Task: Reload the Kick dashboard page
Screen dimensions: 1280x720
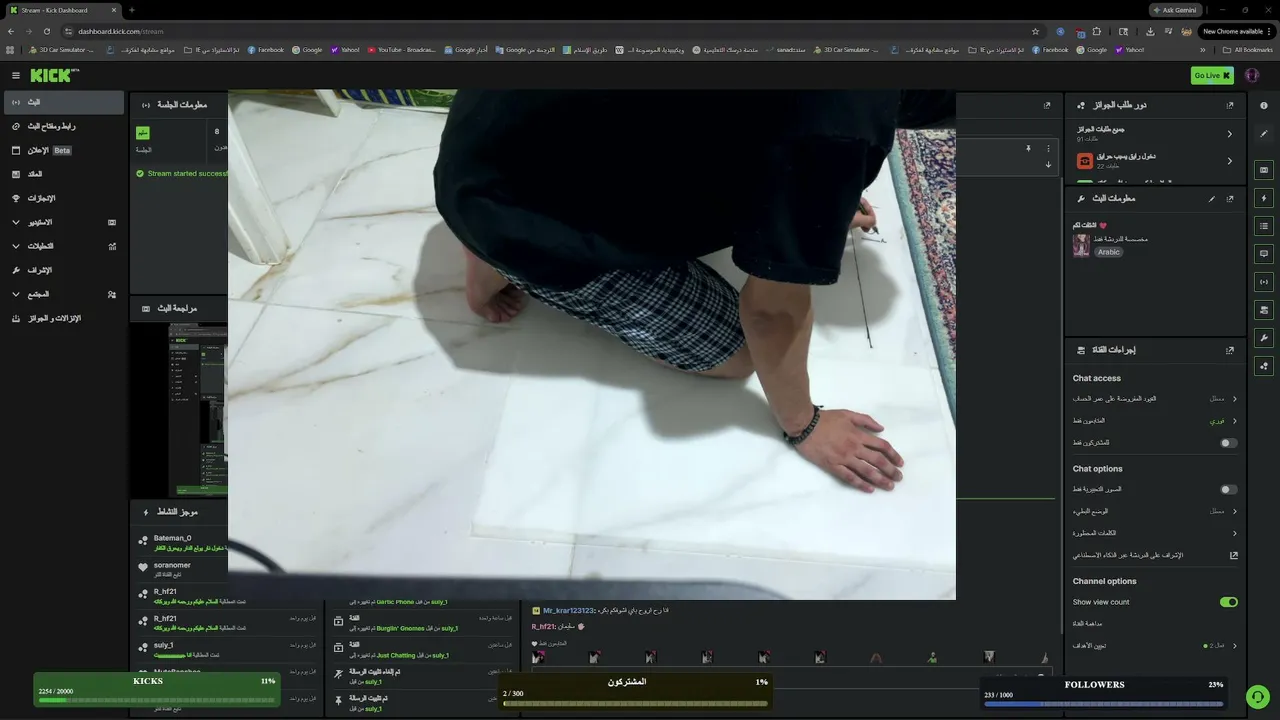Action: (x=46, y=31)
